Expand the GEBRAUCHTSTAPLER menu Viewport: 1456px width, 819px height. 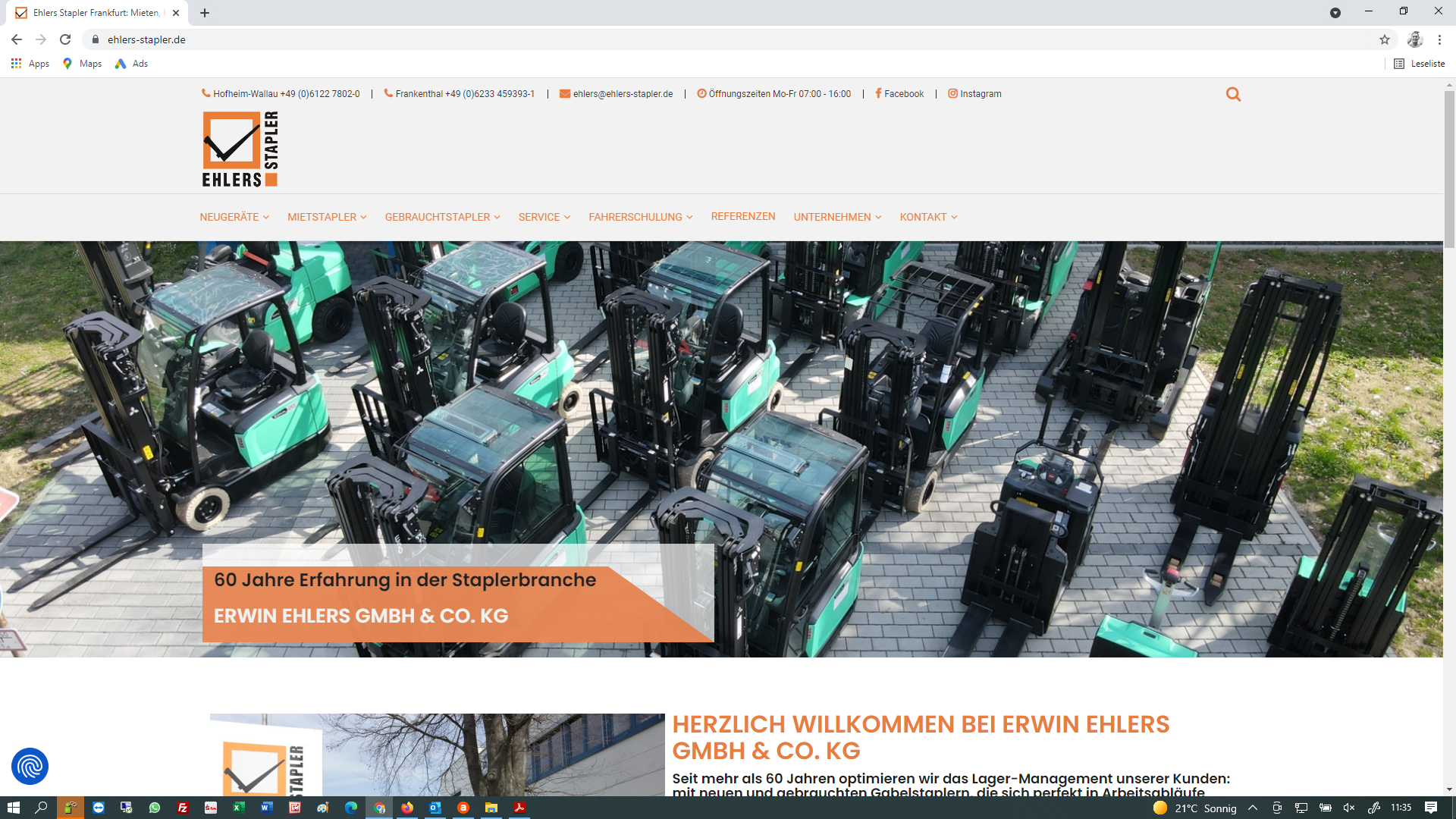443,217
